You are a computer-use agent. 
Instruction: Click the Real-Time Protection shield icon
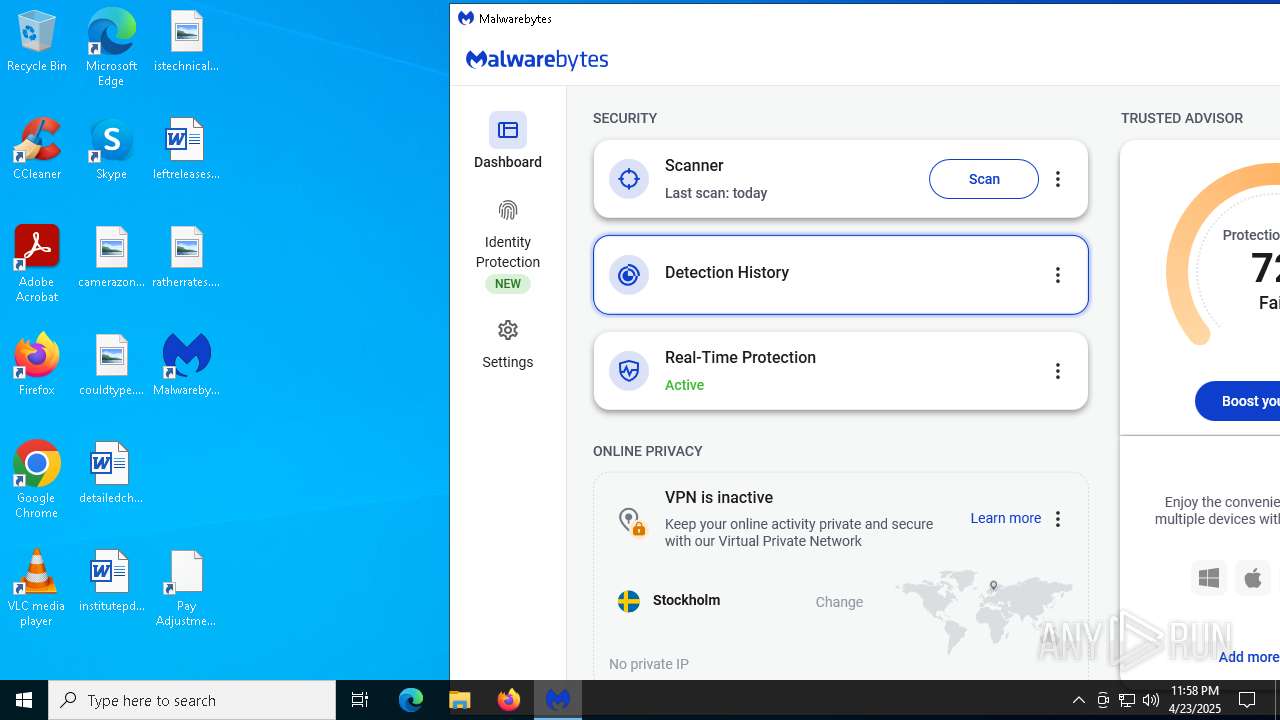pos(629,371)
